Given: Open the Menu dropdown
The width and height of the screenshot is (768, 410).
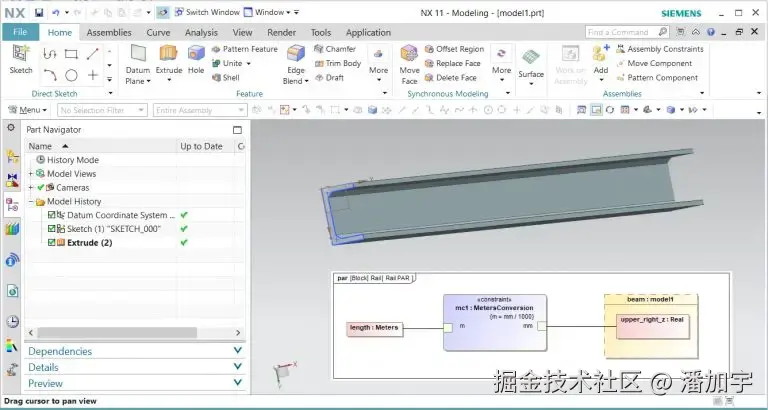Looking at the screenshot, I should click(x=27, y=110).
